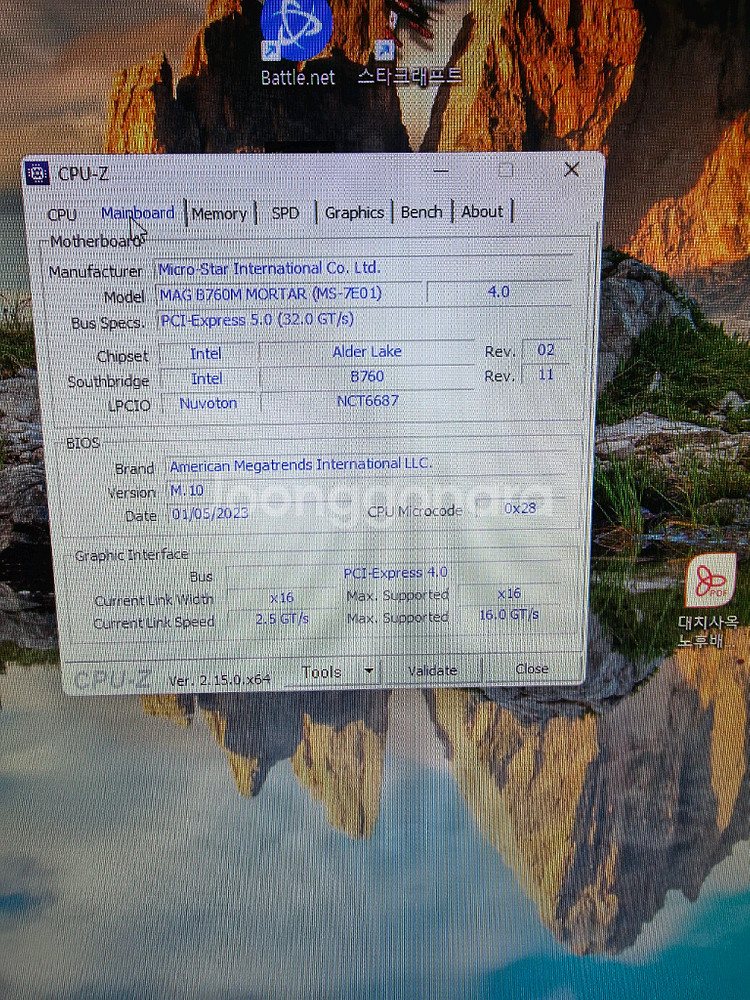The height and width of the screenshot is (1000, 750).
Task: Click the Southbridge Rev. value 11
Action: [x=546, y=374]
